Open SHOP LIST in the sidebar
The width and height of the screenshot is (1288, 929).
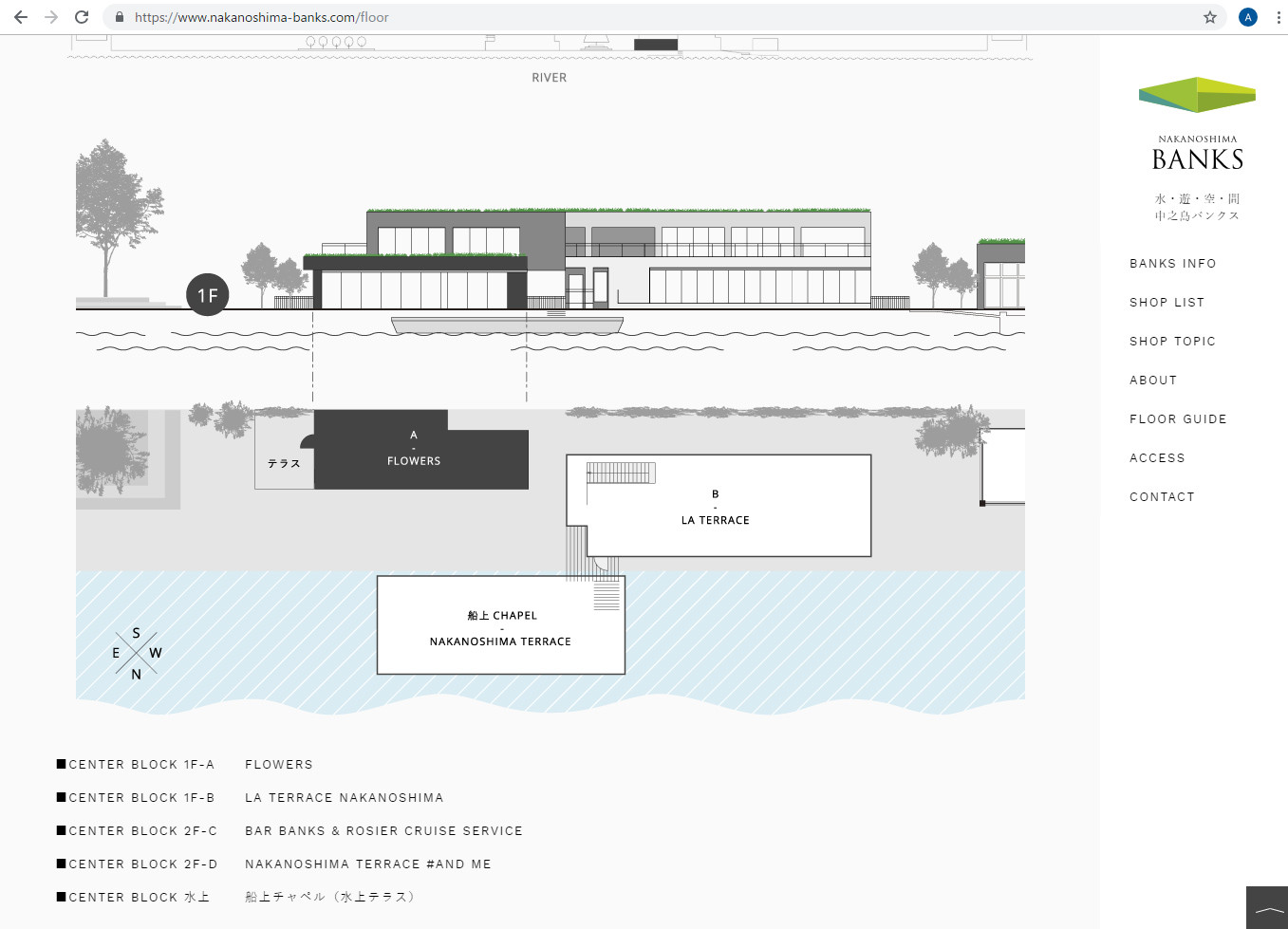pyautogui.click(x=1167, y=303)
